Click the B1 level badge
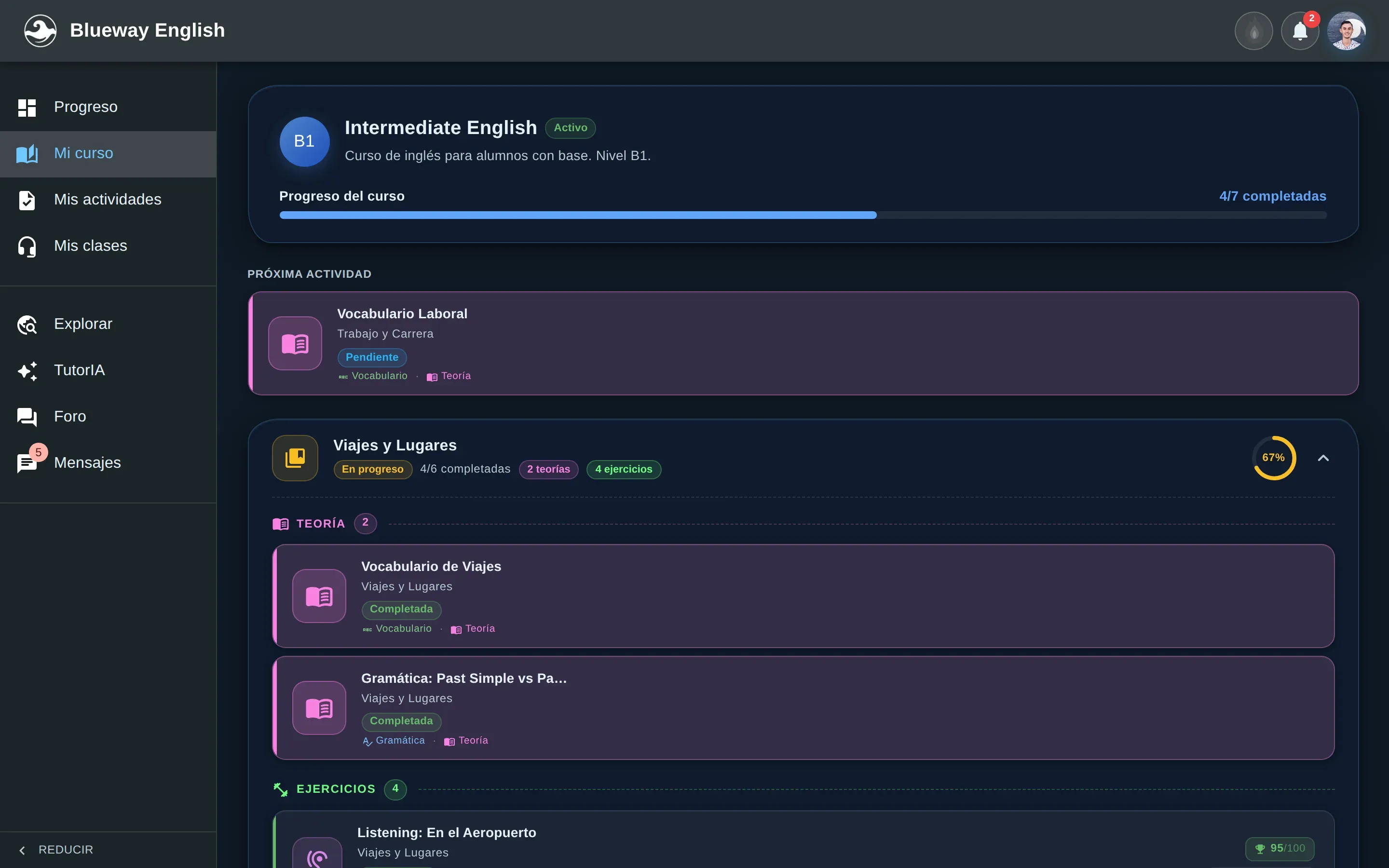This screenshot has width=1389, height=868. click(x=304, y=142)
